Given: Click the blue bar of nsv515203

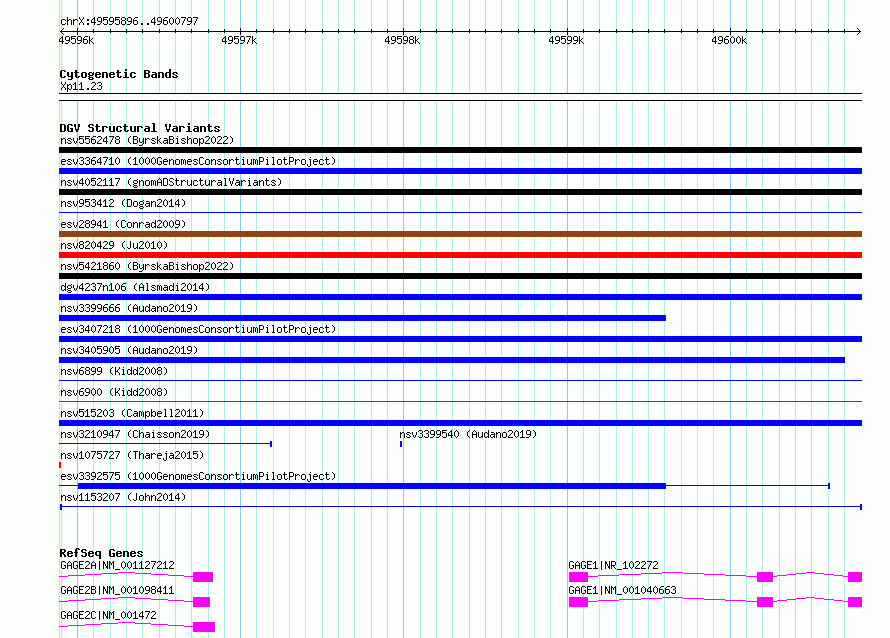Looking at the screenshot, I should coord(460,423).
